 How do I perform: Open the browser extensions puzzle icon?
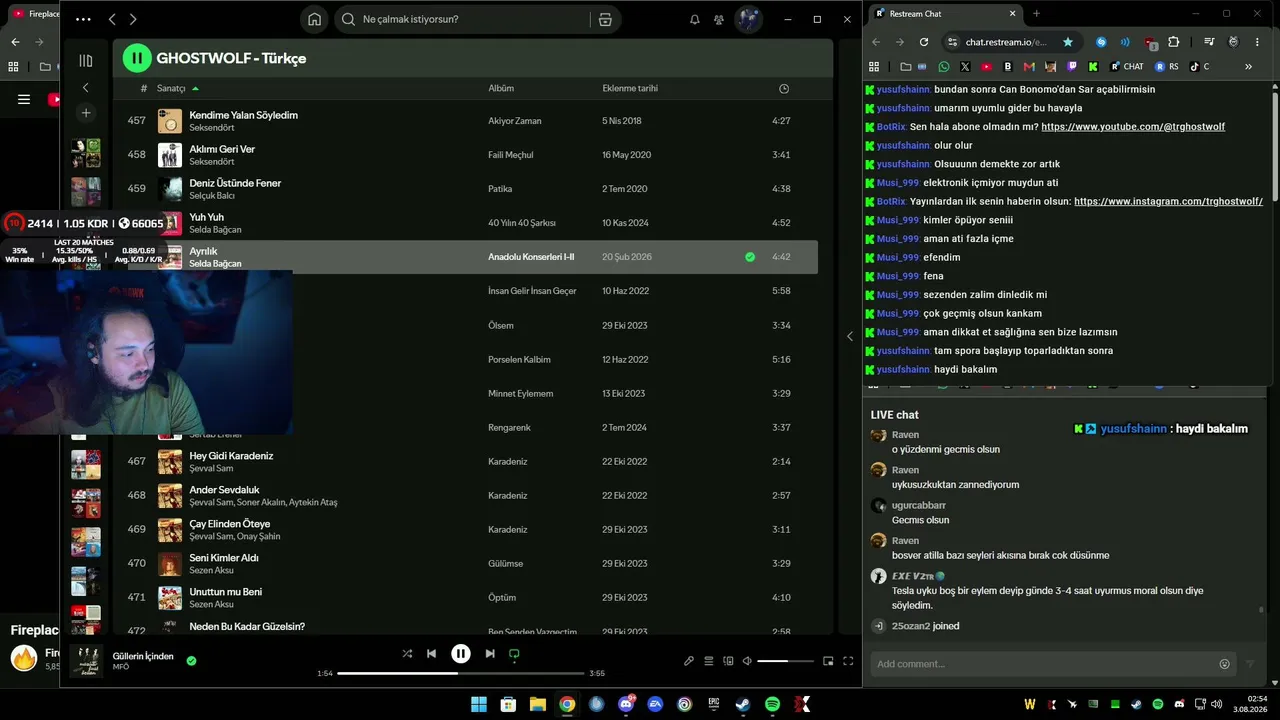pyautogui.click(x=1174, y=42)
